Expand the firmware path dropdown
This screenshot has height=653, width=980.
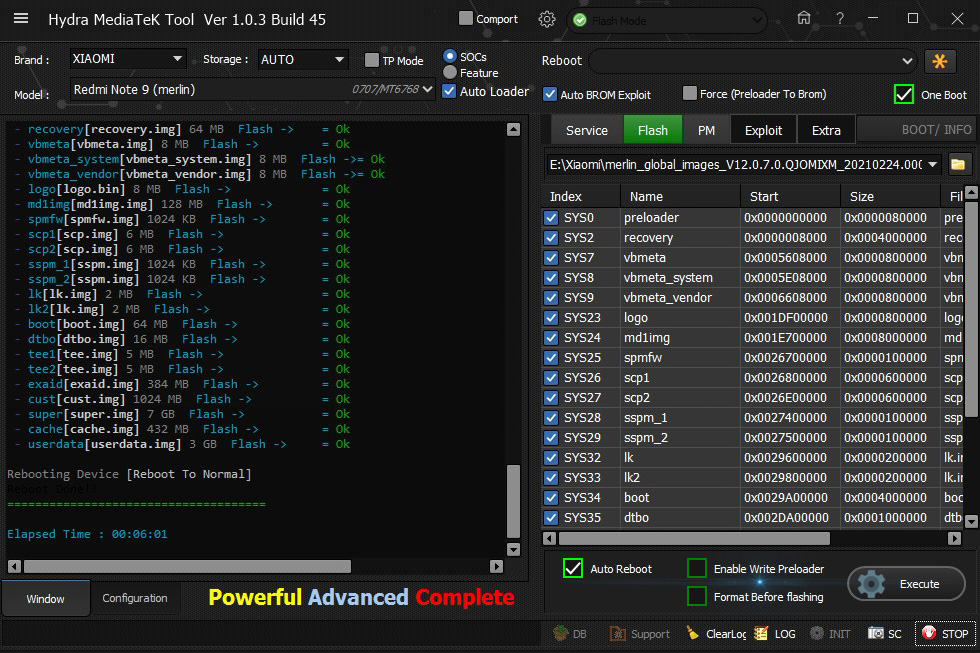pos(932,165)
